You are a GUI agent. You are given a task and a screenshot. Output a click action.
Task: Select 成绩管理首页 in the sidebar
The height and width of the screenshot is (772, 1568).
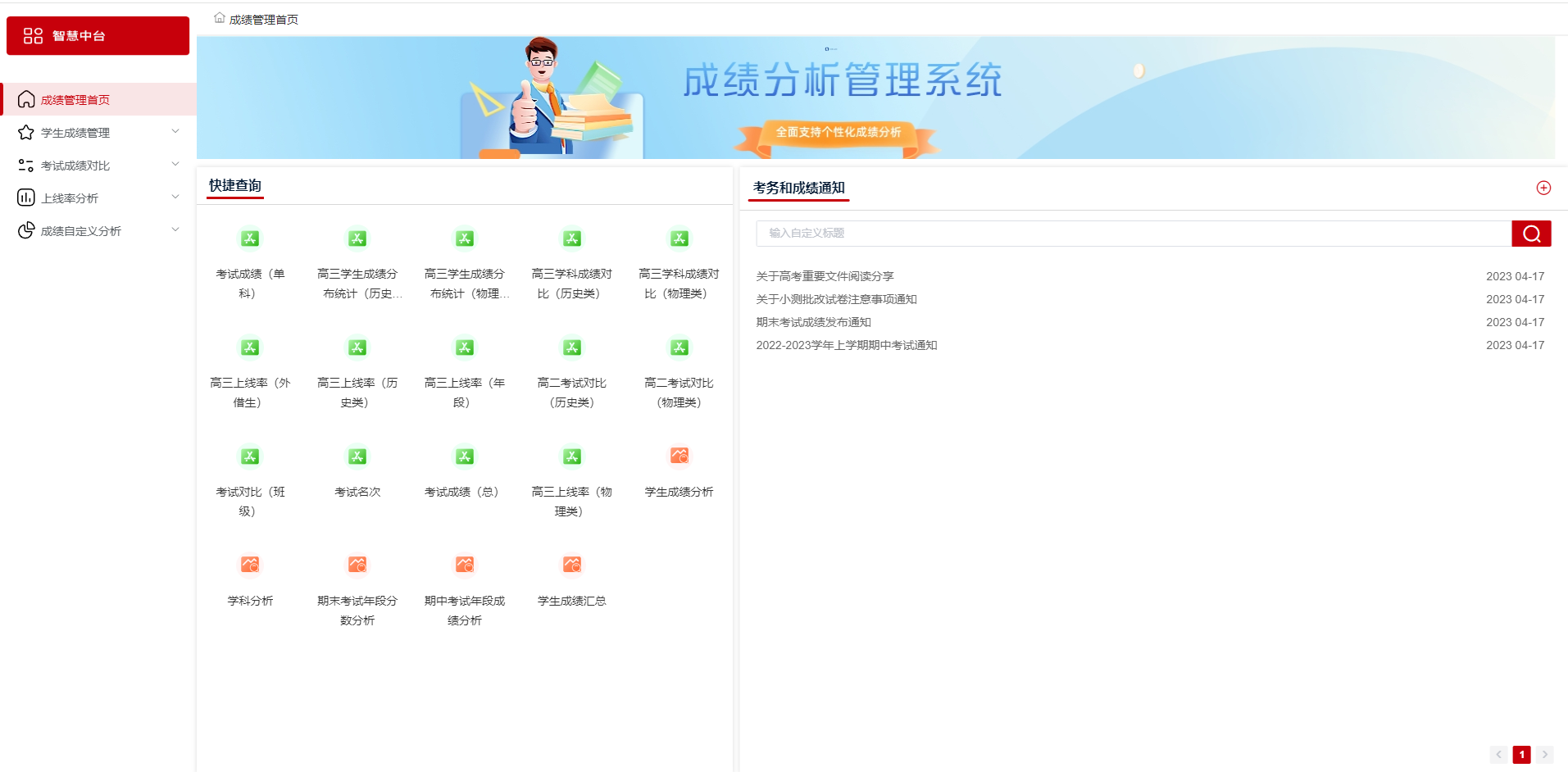coord(75,100)
